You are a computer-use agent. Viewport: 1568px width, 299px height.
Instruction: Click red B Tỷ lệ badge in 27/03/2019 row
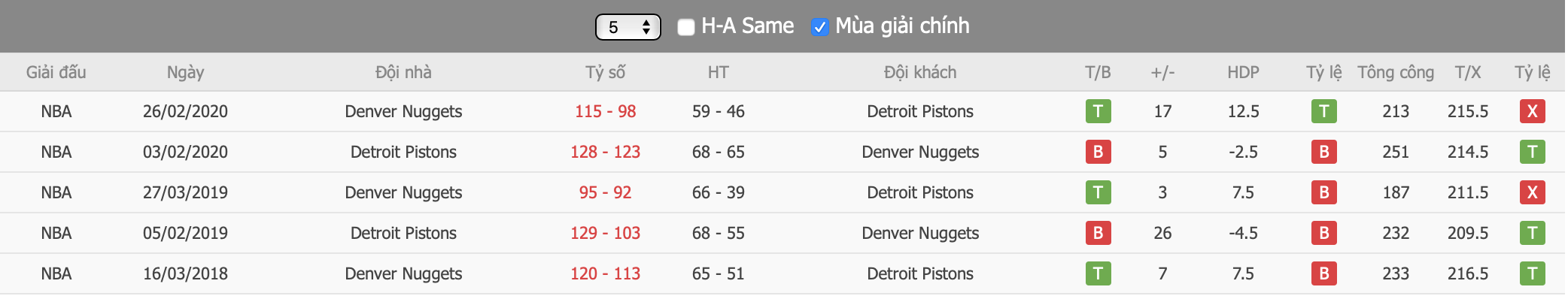[x=1323, y=192]
